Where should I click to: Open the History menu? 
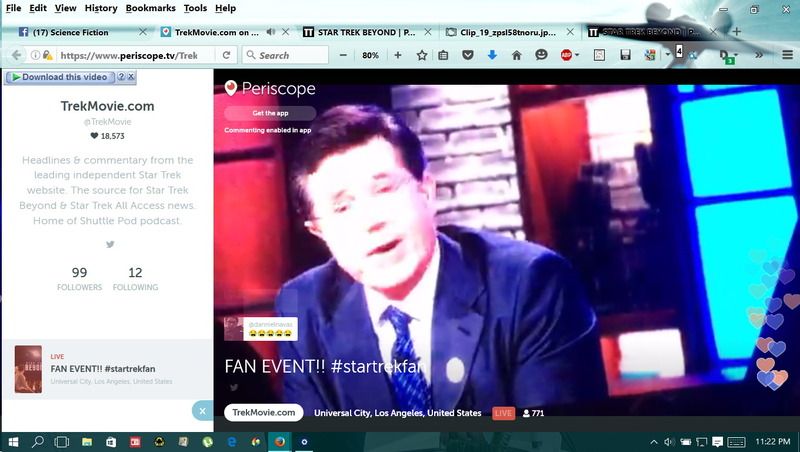click(101, 8)
